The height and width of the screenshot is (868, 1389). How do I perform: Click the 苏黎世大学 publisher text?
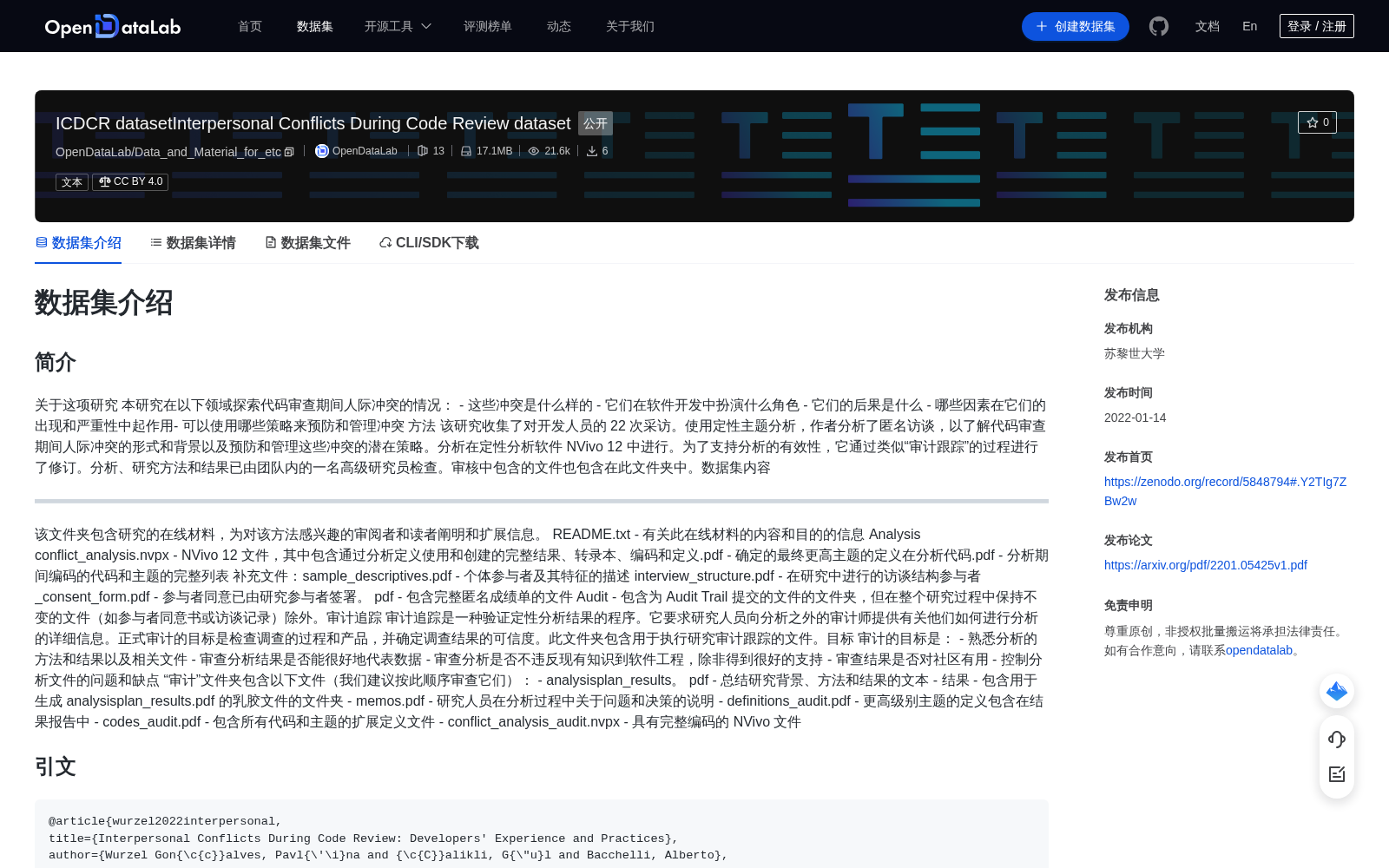tap(1135, 353)
